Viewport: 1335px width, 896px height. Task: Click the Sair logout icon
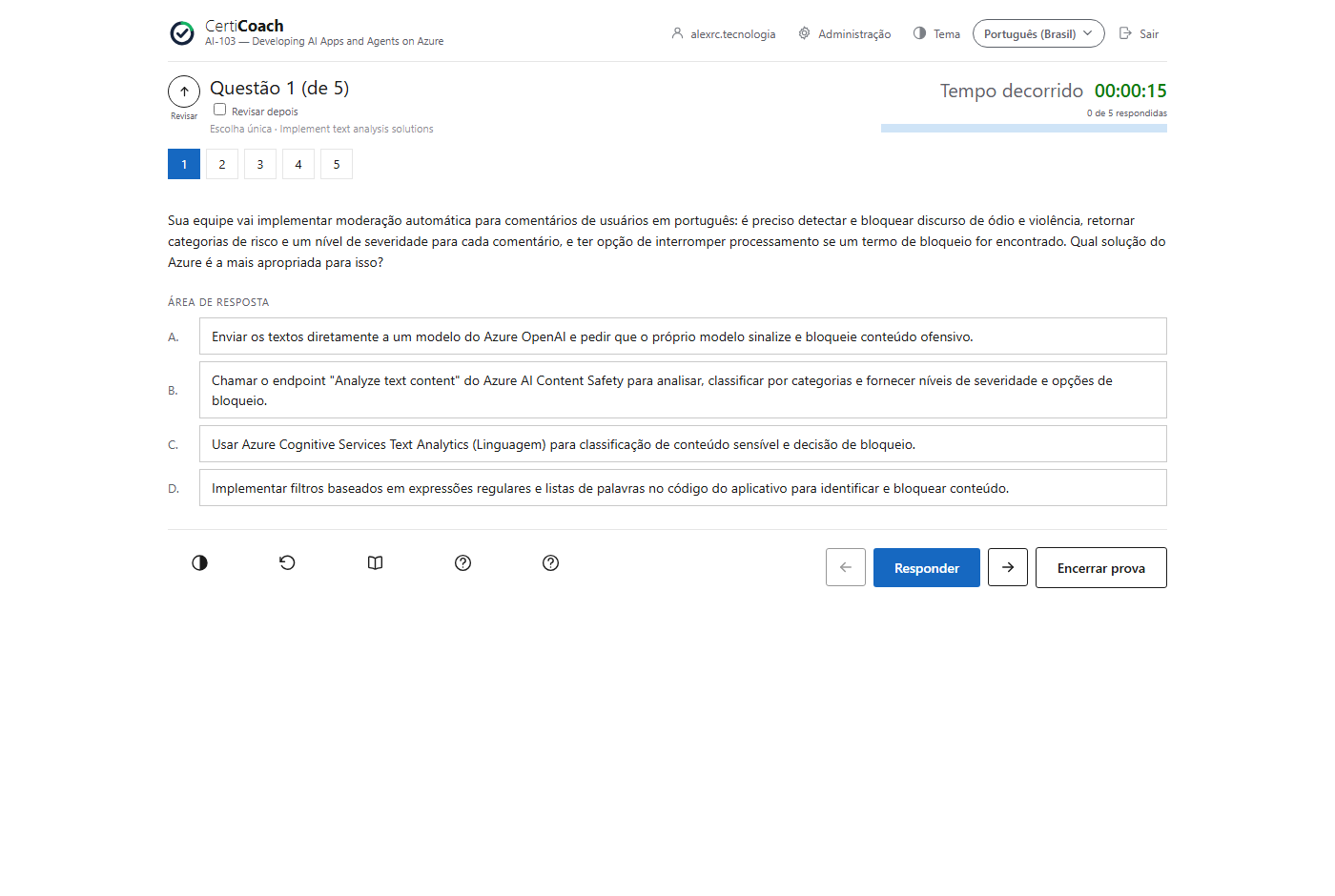1125,33
